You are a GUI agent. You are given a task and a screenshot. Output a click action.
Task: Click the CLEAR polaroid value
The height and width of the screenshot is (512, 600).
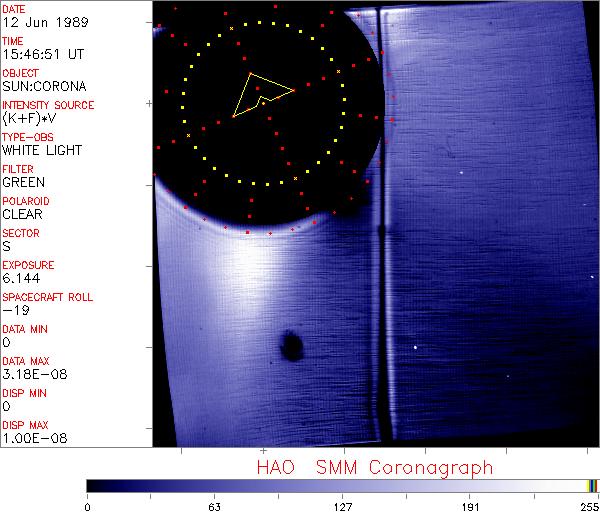click(22, 214)
